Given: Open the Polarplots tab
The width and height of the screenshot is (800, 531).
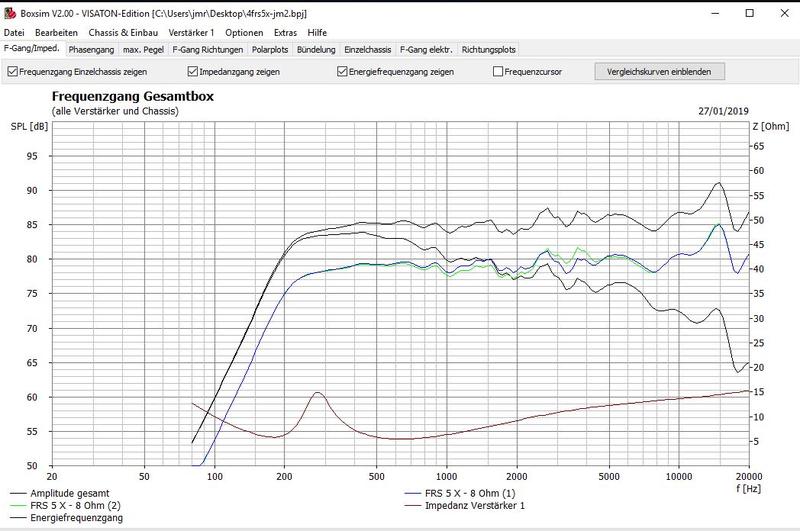Looking at the screenshot, I should 270,49.
